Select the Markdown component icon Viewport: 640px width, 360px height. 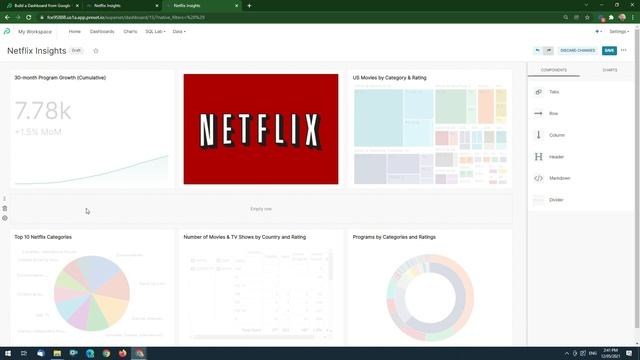pyautogui.click(x=538, y=178)
